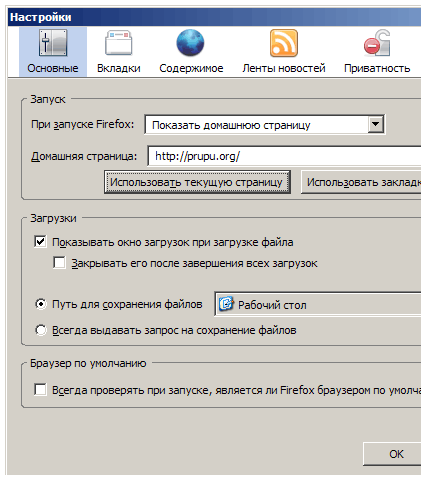The image size is (426, 480).
Task: Switch to the Приватность label
Action: (x=377, y=68)
